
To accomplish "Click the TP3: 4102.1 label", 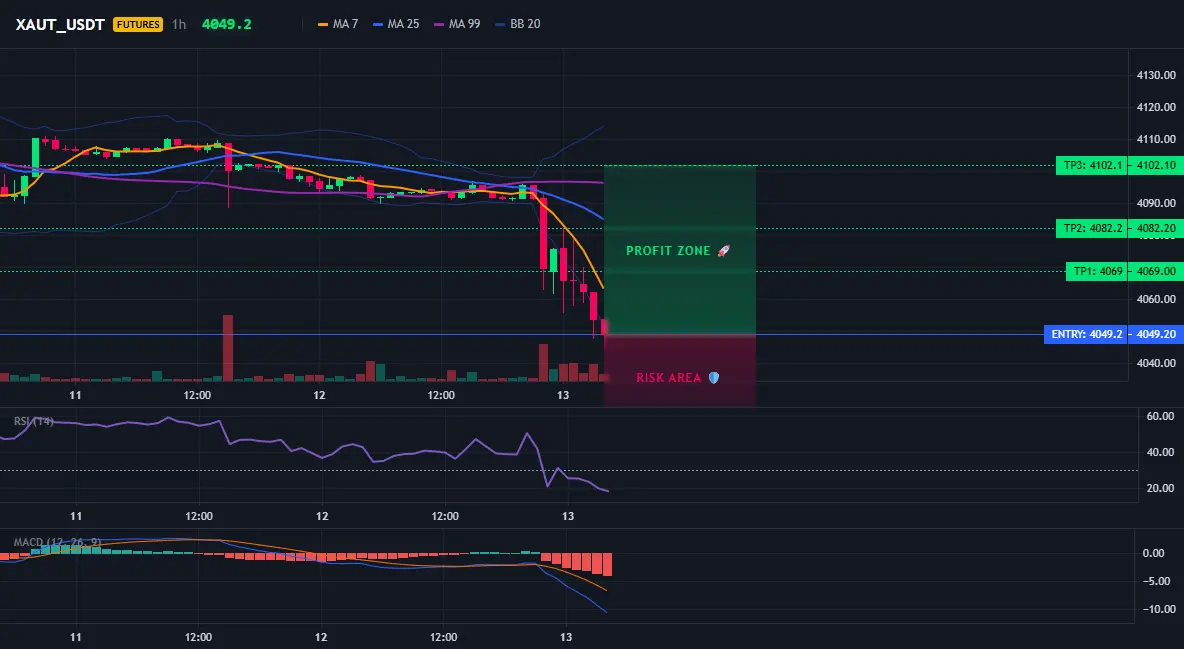I will coord(1091,165).
